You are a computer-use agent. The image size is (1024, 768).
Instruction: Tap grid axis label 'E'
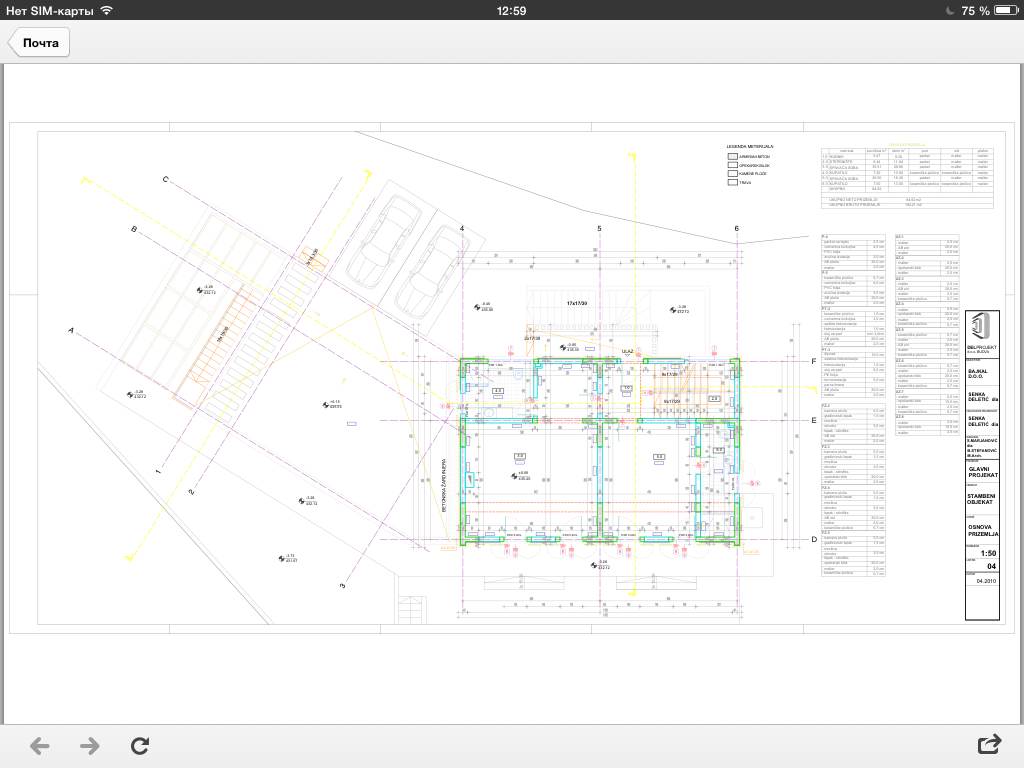pos(814,421)
